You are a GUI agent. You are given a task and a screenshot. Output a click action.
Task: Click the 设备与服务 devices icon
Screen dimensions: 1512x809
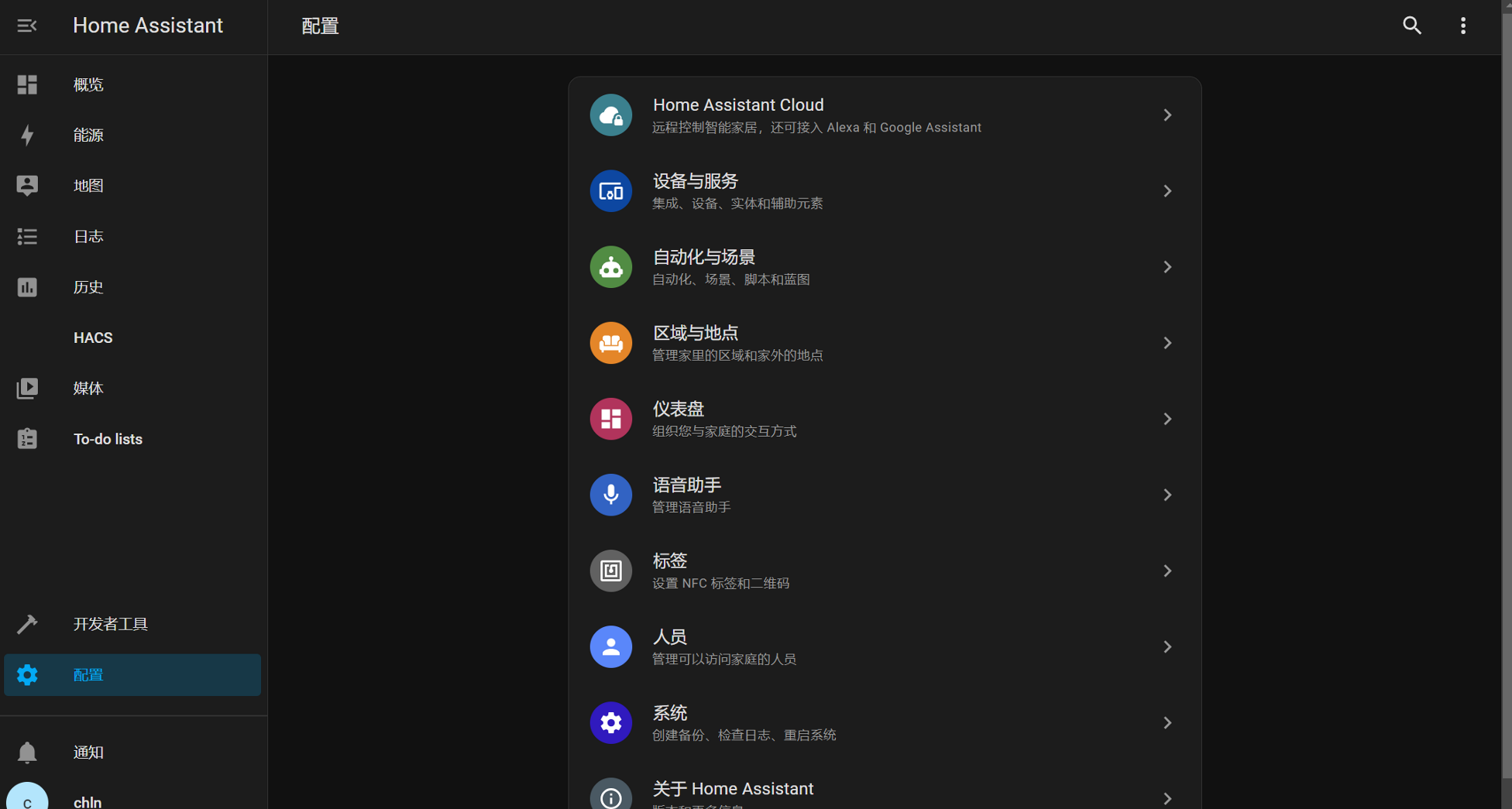[611, 191]
